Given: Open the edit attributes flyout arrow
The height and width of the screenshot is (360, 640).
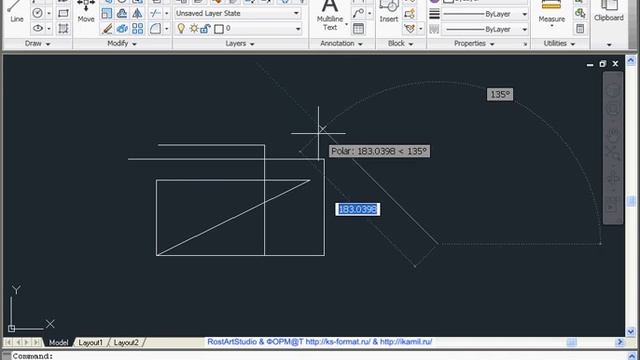Looking at the screenshot, I should click(420, 29).
